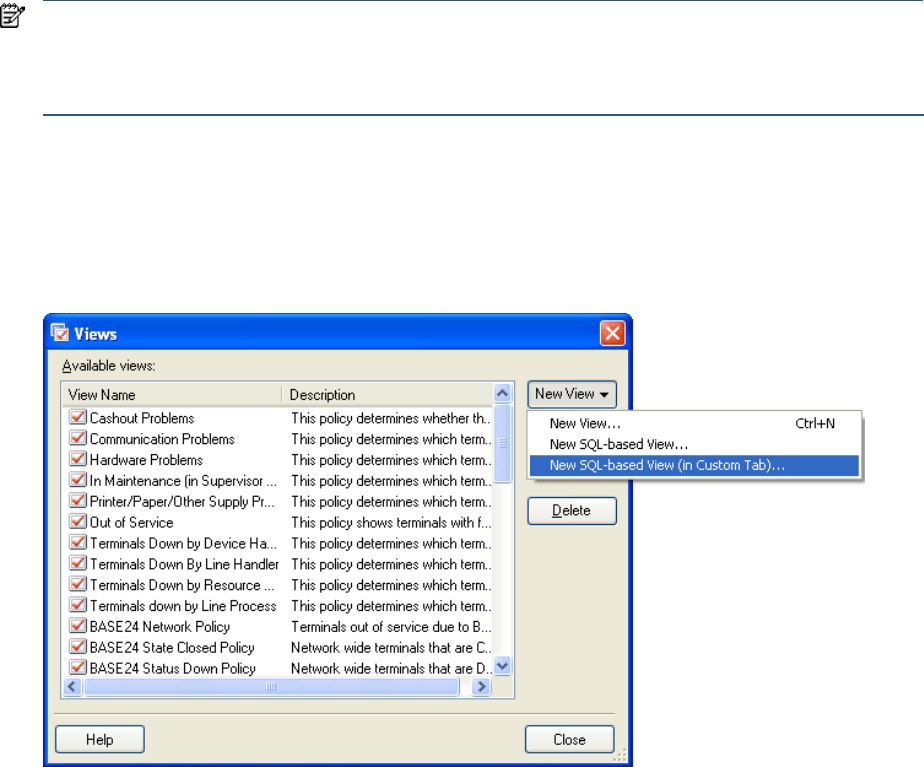Select the Terminals down by Line Process row
The image size is (924, 767).
[x=183, y=606]
